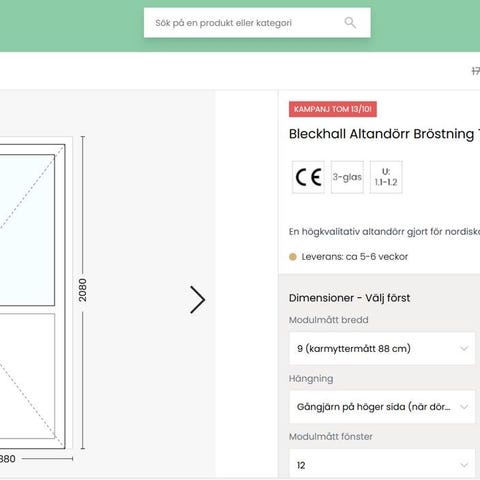Click the 'Modulmått bredd' label
This screenshot has height=480, width=480.
click(x=329, y=320)
